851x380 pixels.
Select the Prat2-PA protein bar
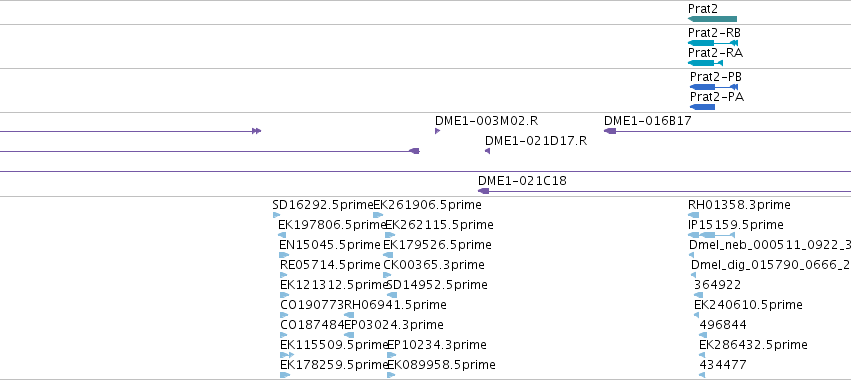click(702, 107)
